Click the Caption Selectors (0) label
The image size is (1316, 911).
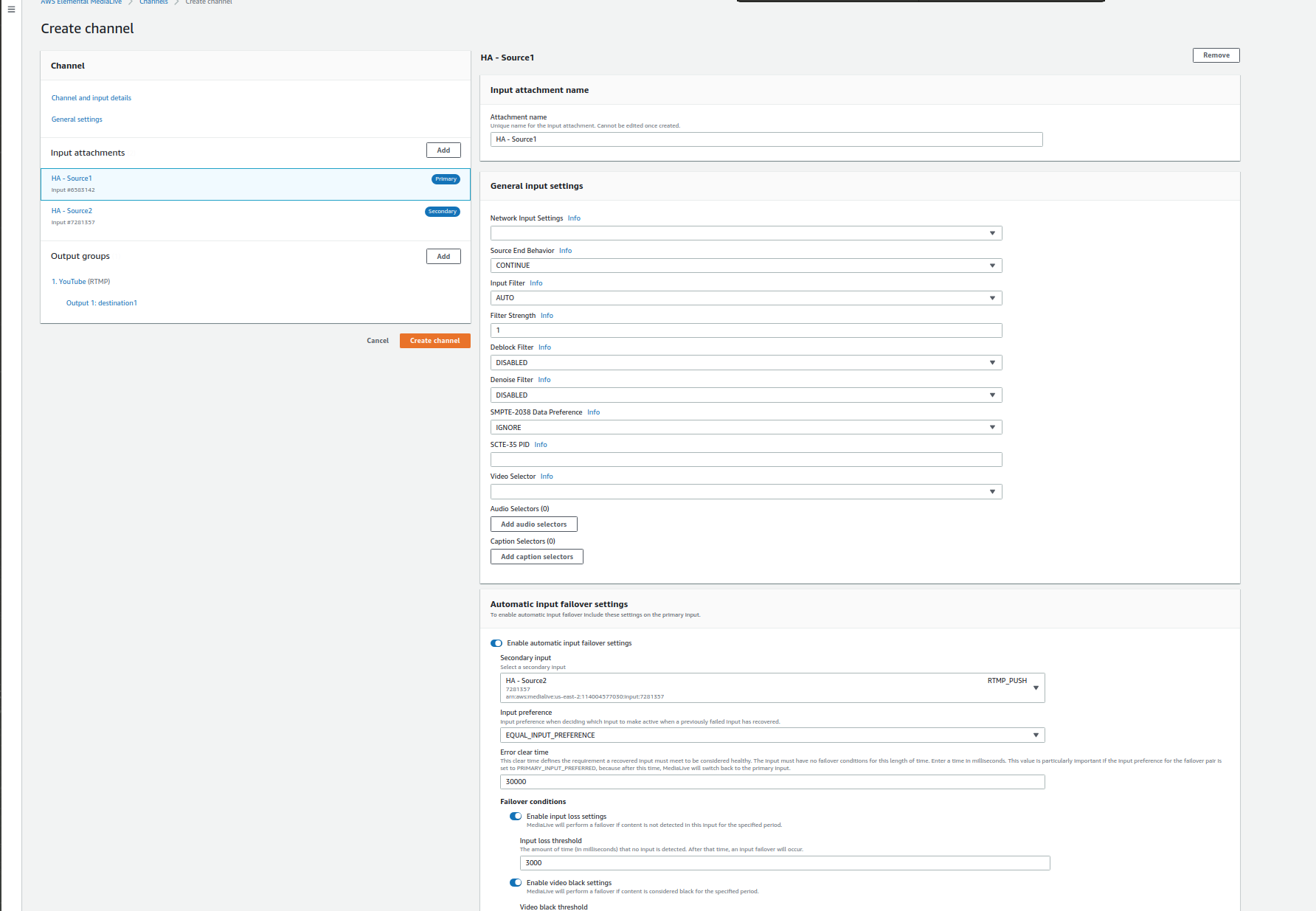point(523,541)
